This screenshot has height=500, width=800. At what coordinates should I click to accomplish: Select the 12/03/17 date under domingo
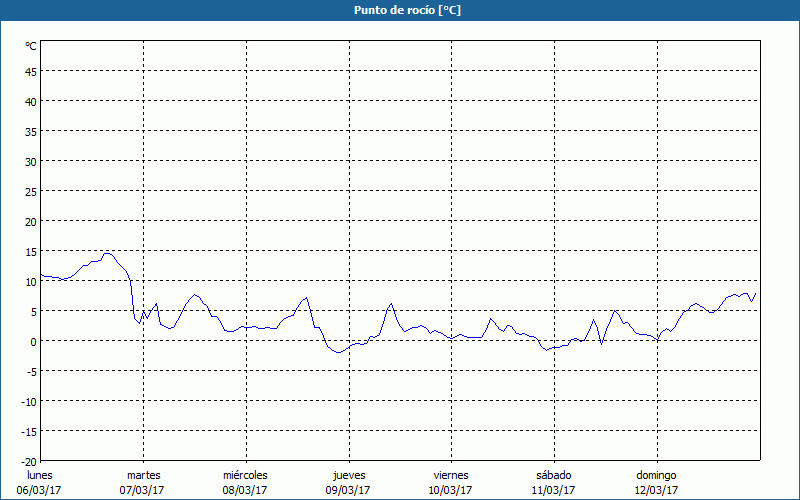click(656, 490)
